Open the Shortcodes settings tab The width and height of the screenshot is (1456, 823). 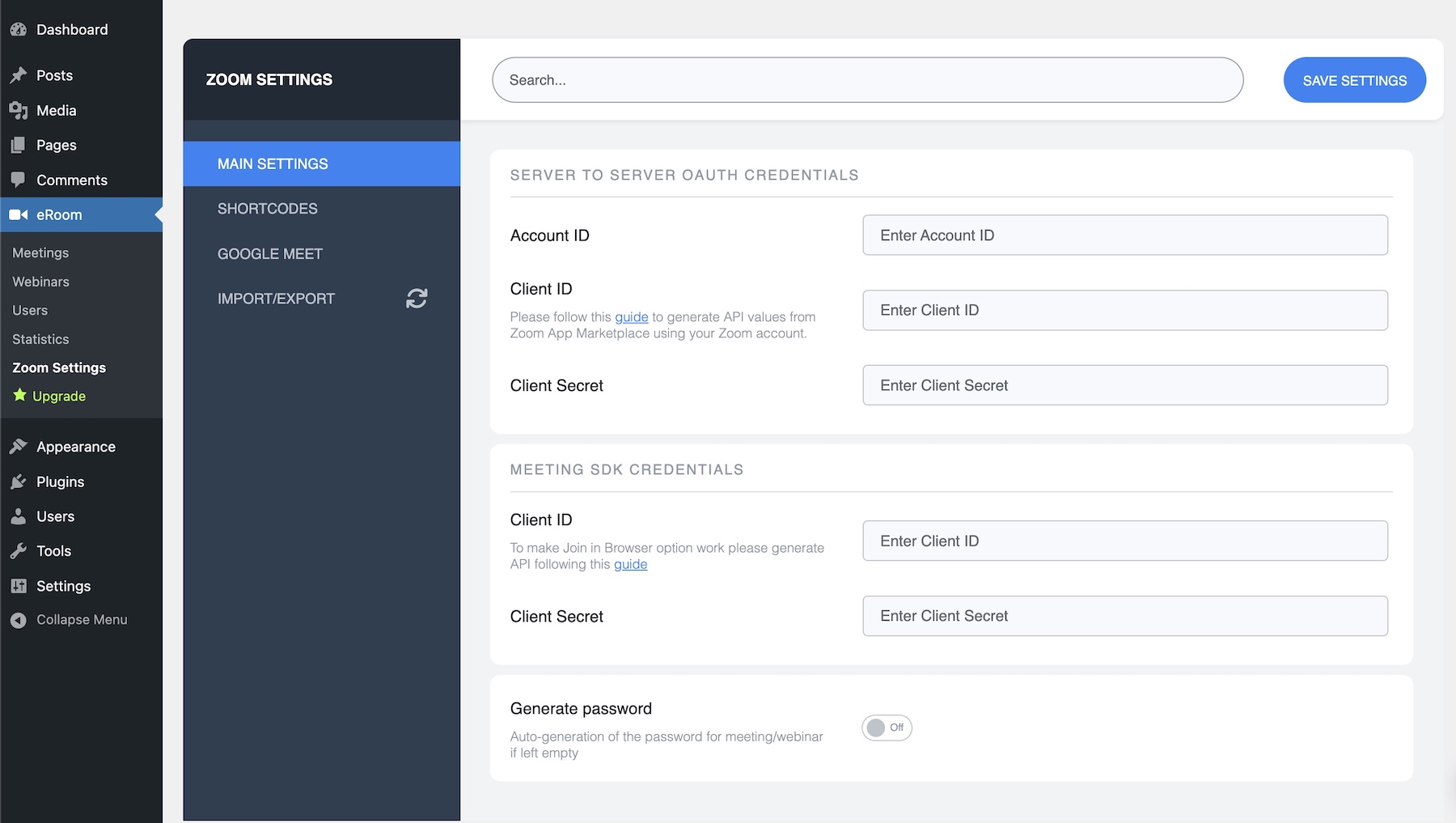pos(268,209)
